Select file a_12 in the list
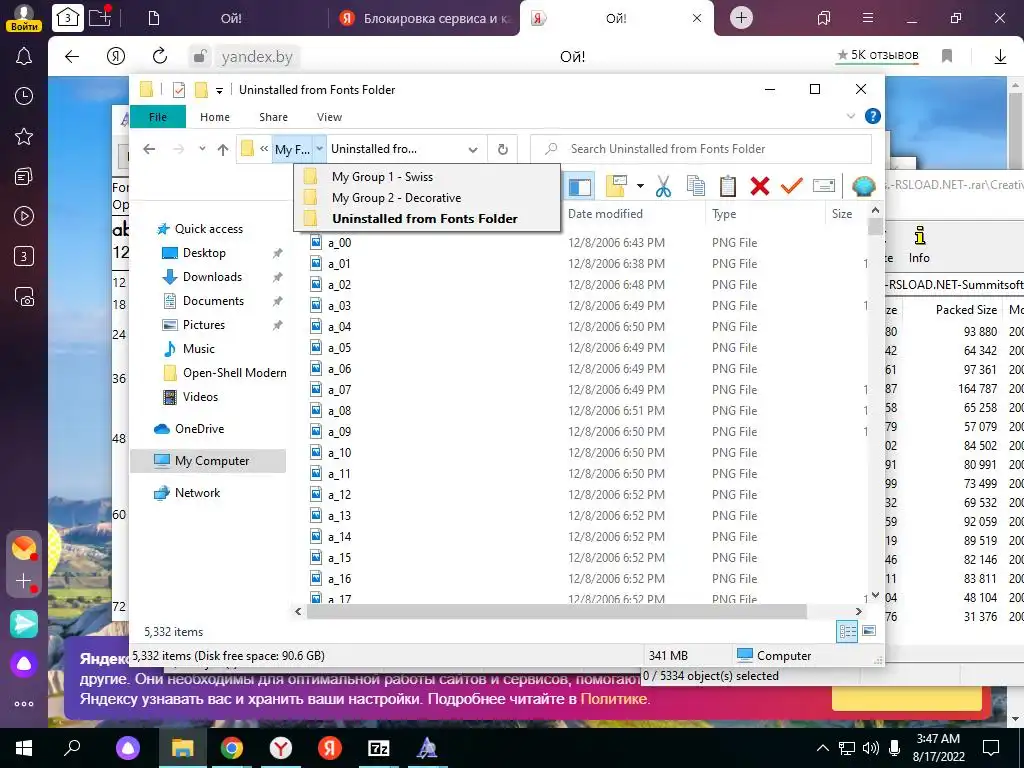1024x768 pixels. [340, 495]
